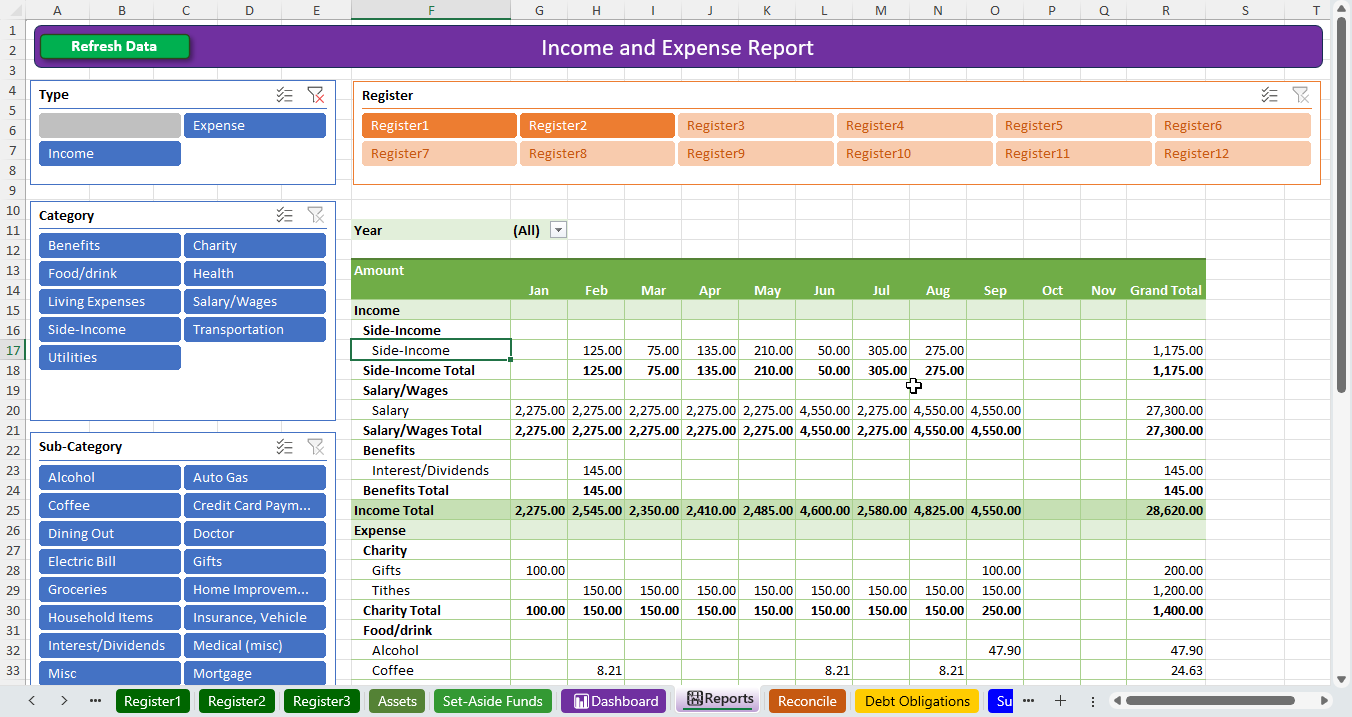Image resolution: width=1352 pixels, height=717 pixels.
Task: Select Groceries in the Sub-Category slicer
Action: (110, 590)
